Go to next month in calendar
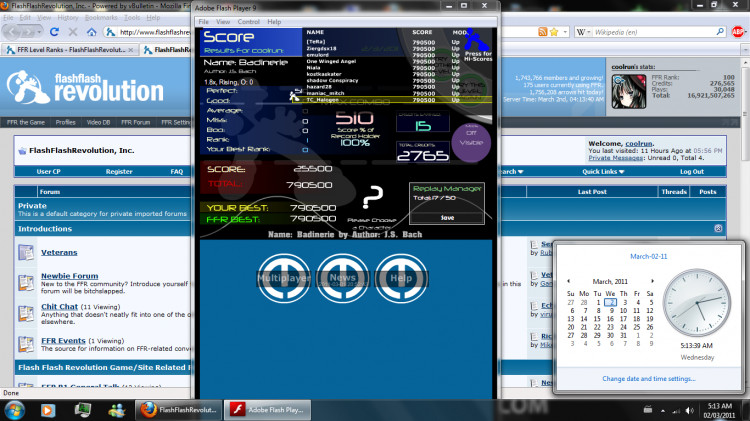Screen dimensions: 750x421 click(x=652, y=281)
